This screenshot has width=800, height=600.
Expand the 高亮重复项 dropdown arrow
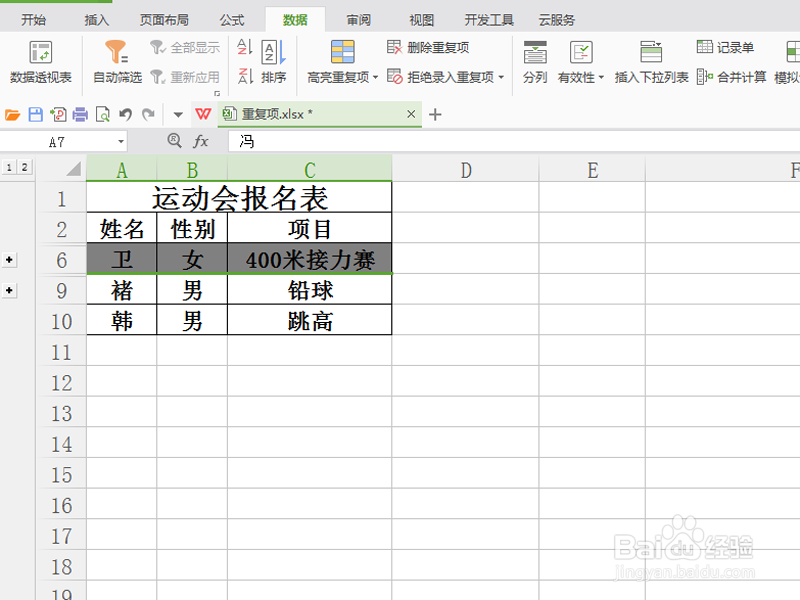(376, 78)
